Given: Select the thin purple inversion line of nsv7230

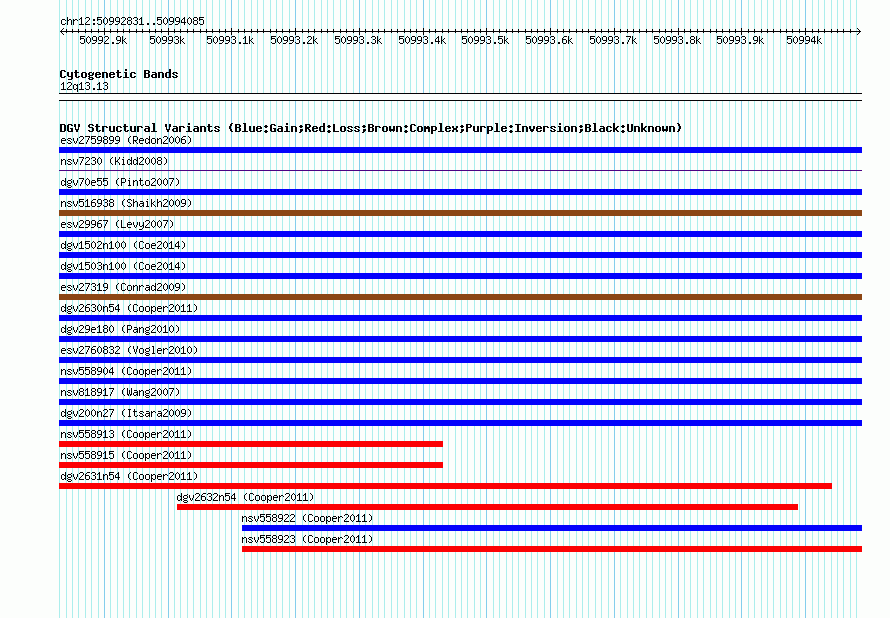Looking at the screenshot, I should tap(460, 170).
